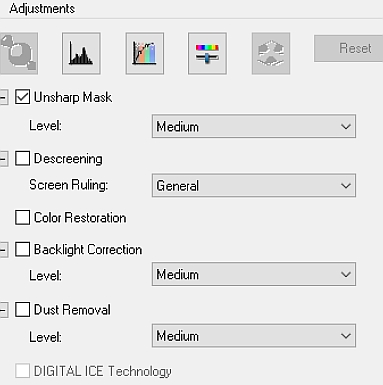The image size is (383, 385).
Task: Tick the DIGITAL ICE Technology checkbox
Action: pyautogui.click(x=22, y=371)
